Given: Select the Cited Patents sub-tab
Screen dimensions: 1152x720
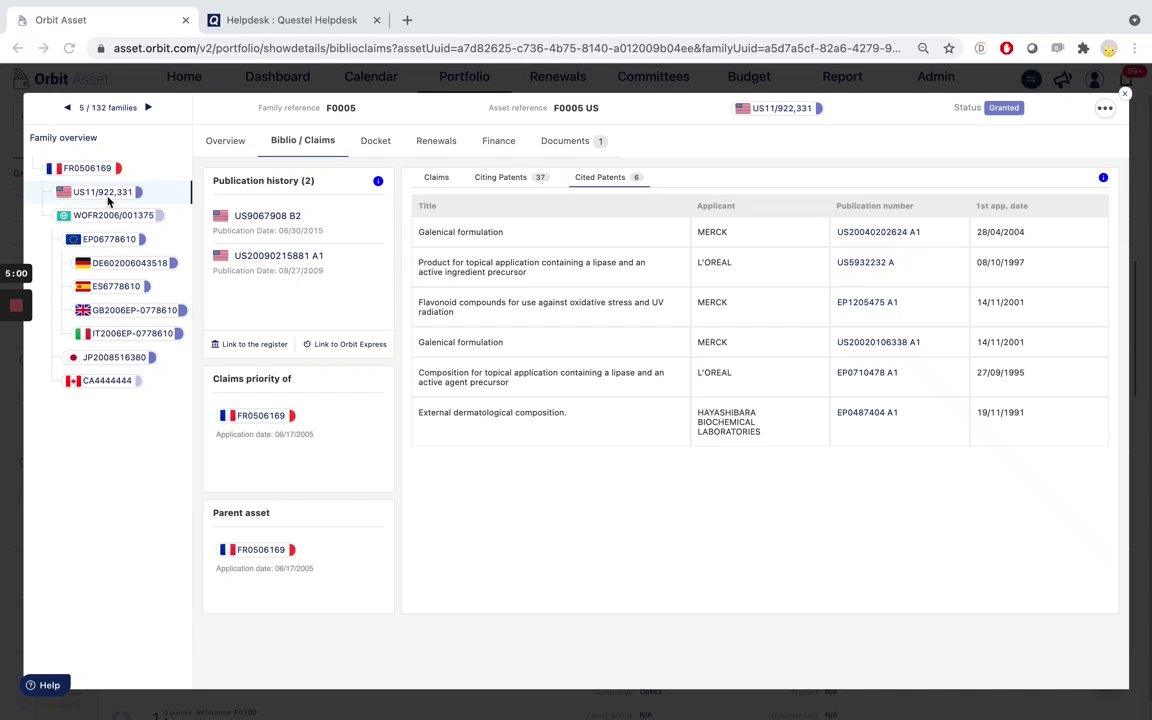Looking at the screenshot, I should [608, 178].
